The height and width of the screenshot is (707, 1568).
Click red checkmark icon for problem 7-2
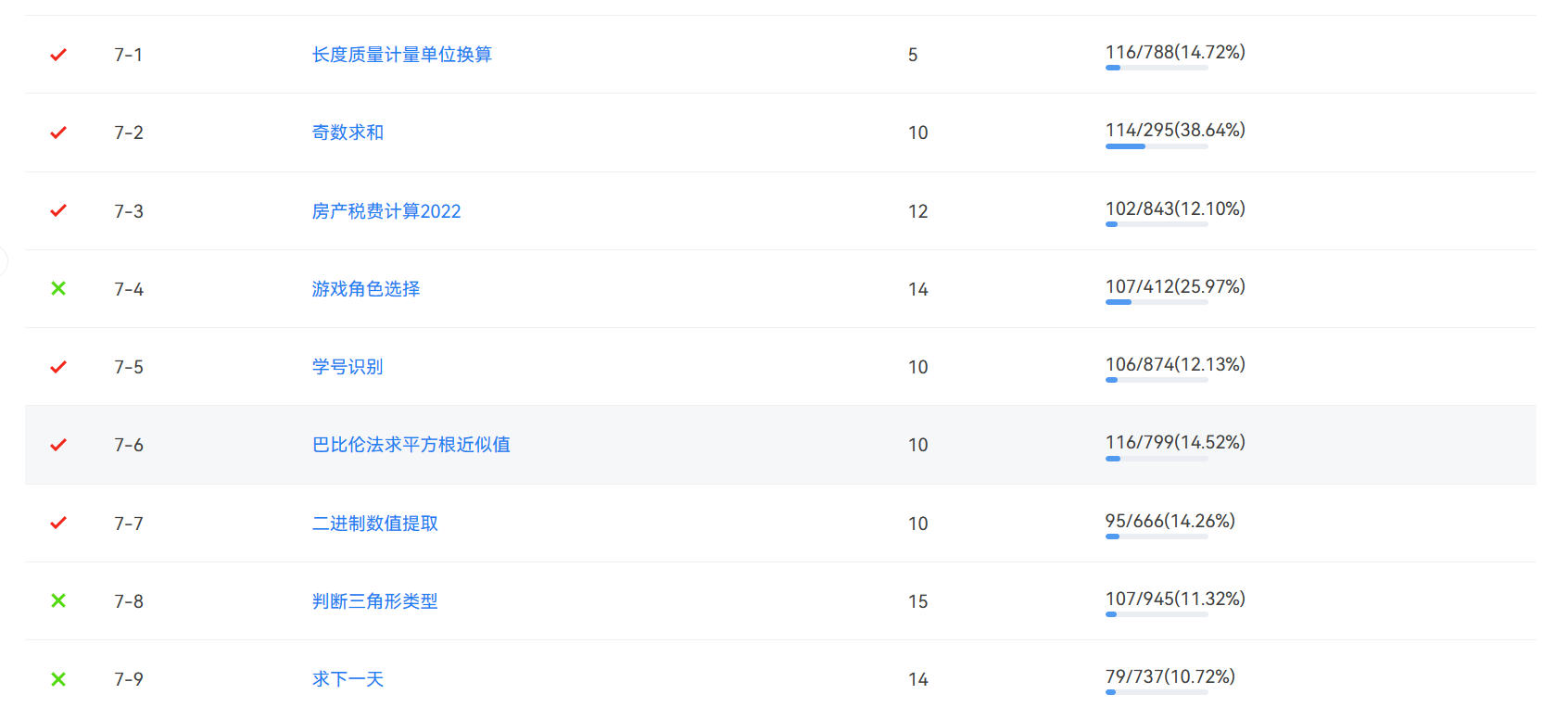click(58, 133)
